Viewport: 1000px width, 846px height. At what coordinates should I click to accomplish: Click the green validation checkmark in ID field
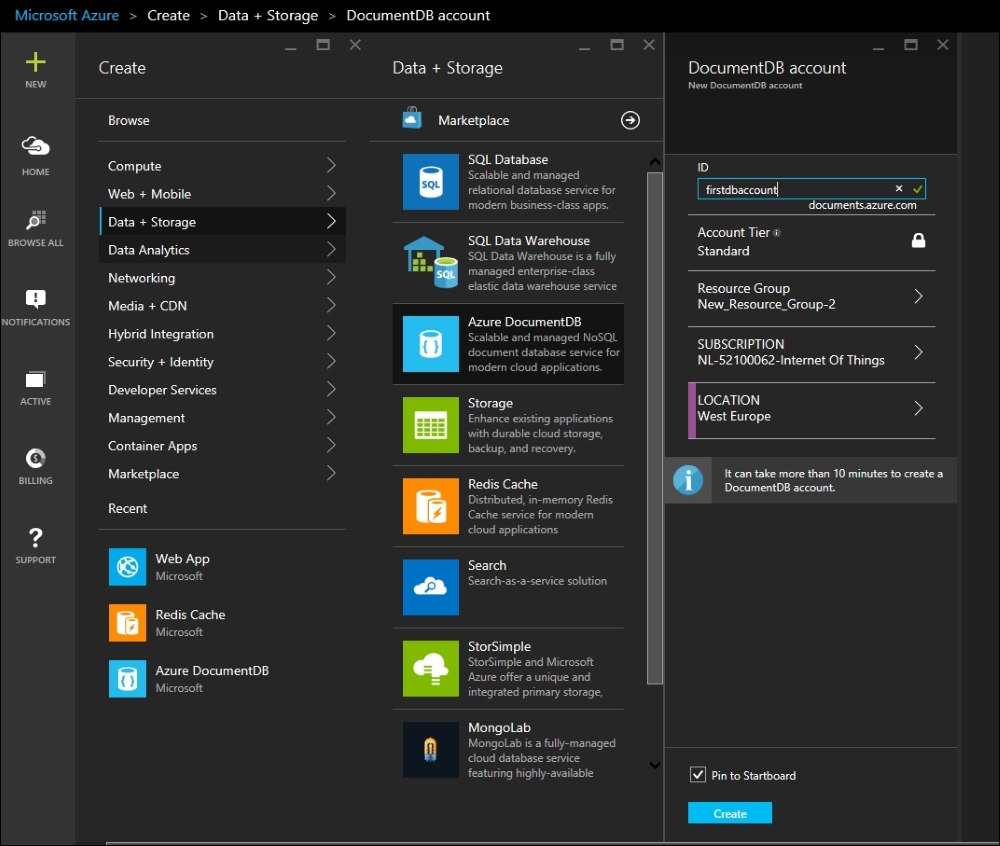tap(917, 189)
